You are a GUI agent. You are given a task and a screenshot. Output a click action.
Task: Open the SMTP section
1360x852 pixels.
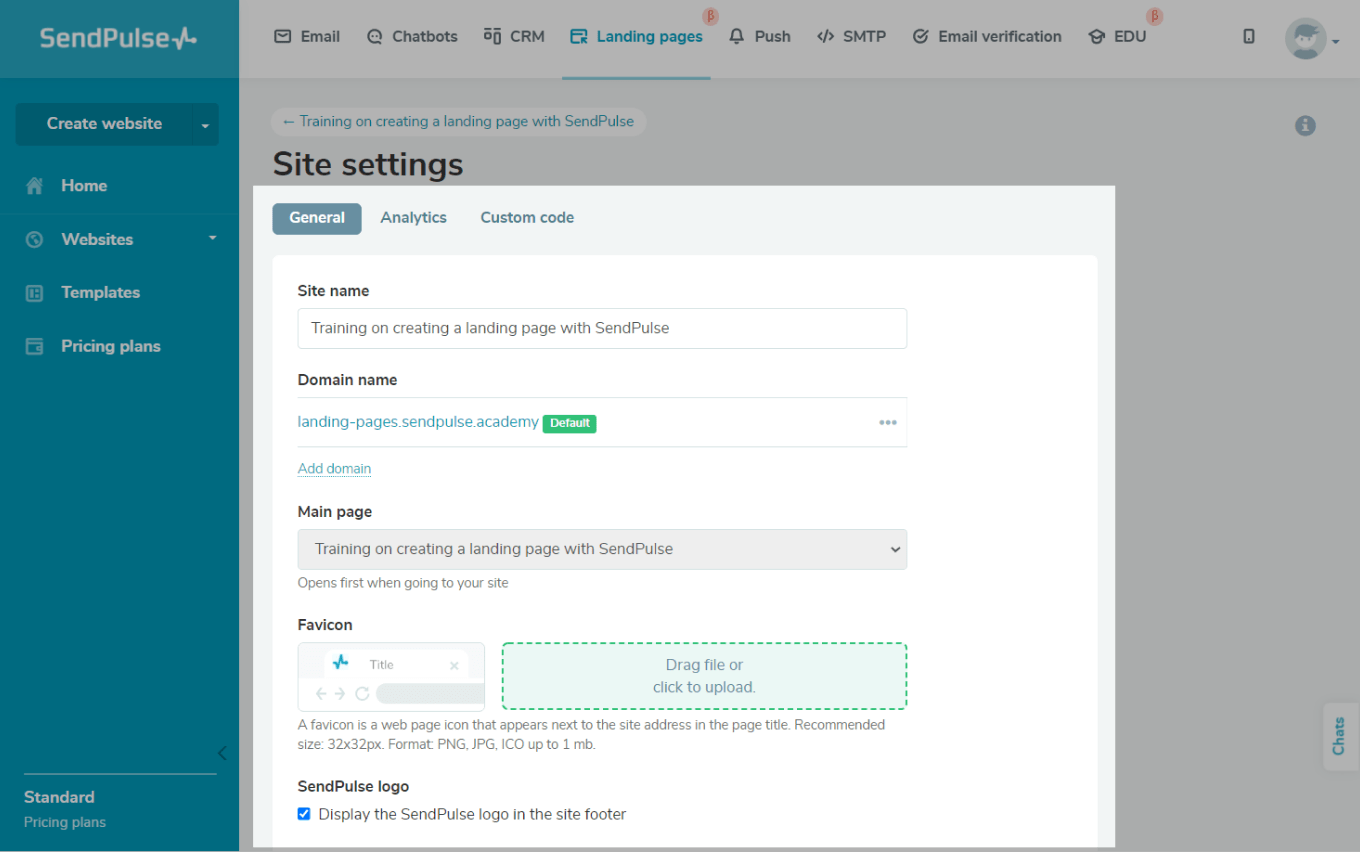(851, 36)
